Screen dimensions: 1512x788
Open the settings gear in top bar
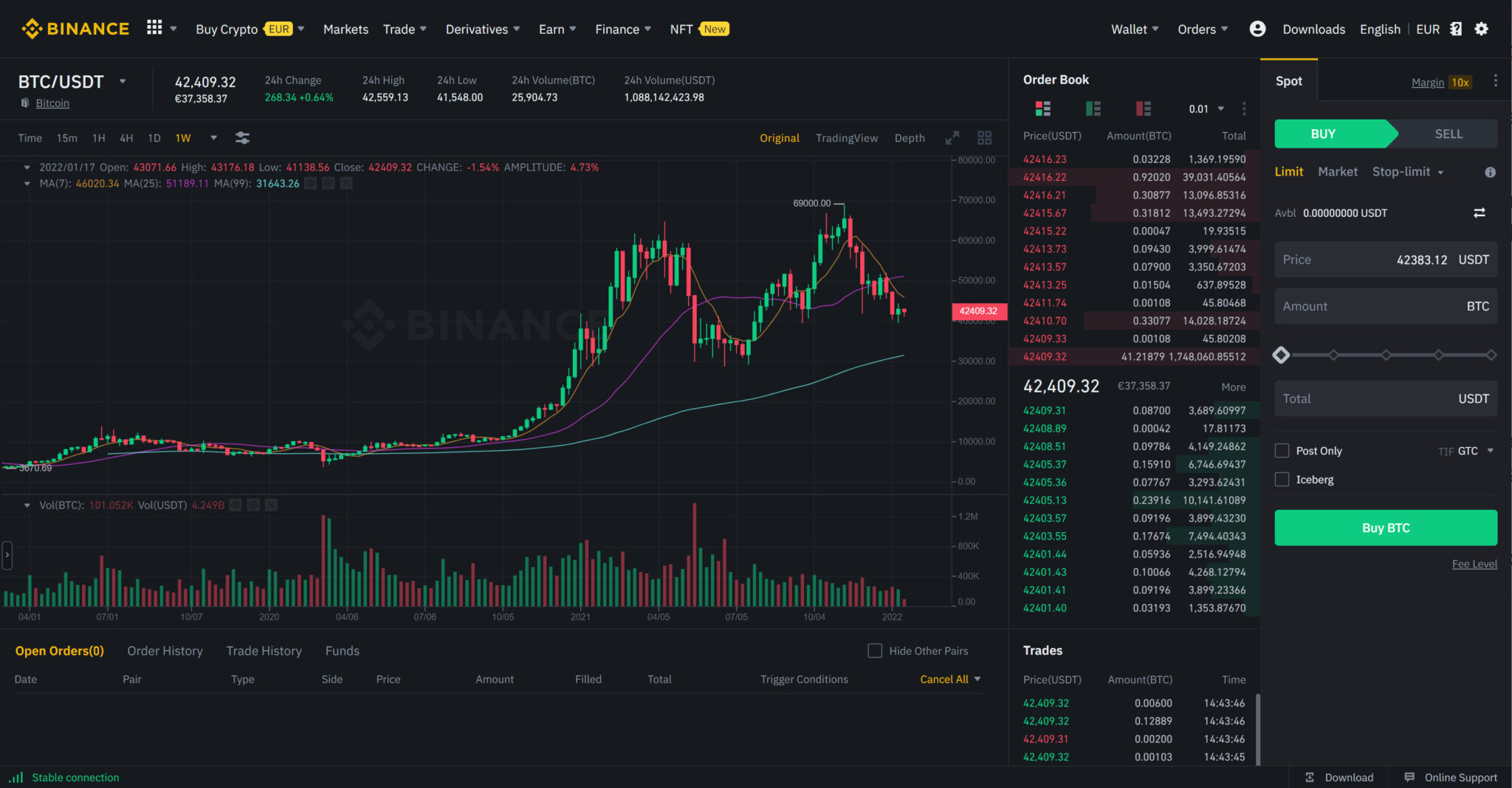[x=1481, y=29]
